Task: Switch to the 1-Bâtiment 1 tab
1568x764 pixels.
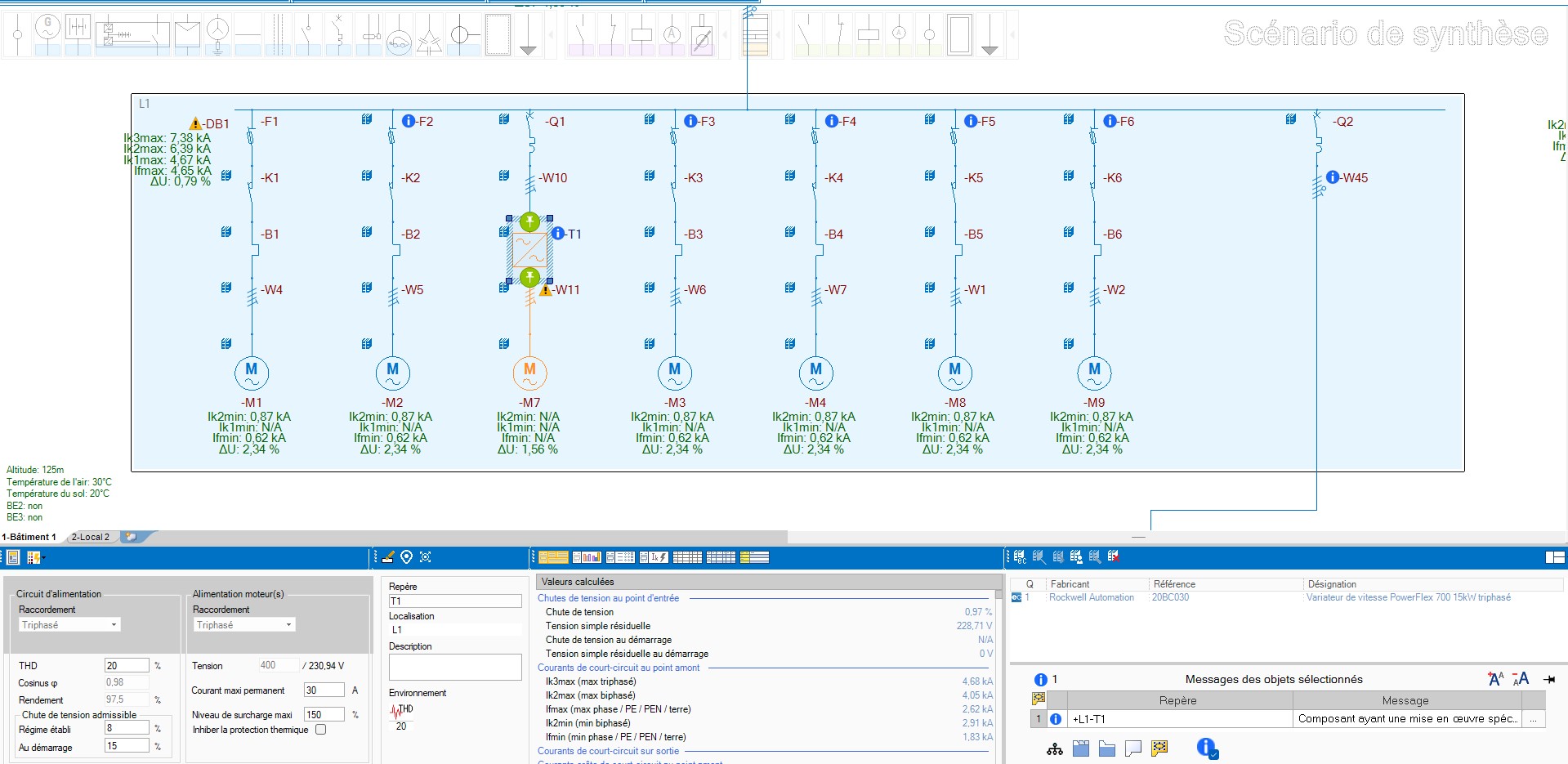Action: click(29, 537)
